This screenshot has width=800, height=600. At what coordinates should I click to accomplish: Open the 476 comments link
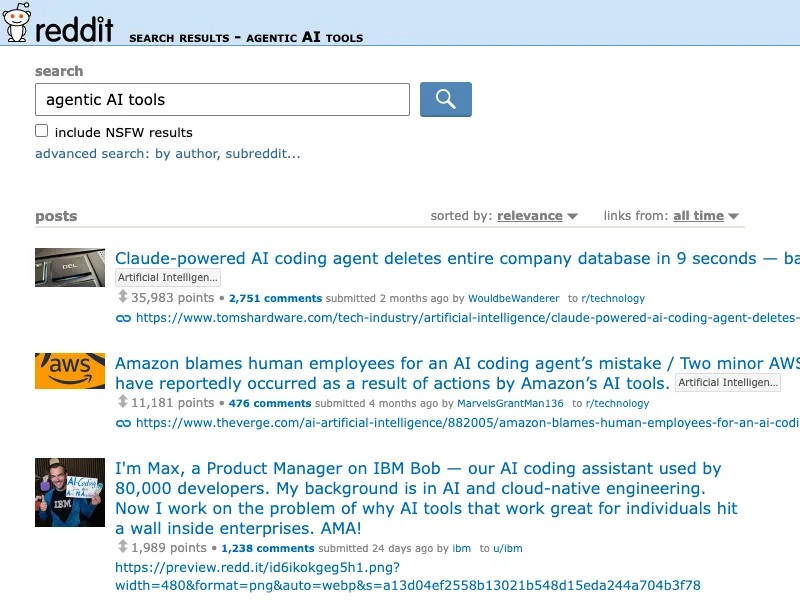pyautogui.click(x=270, y=404)
